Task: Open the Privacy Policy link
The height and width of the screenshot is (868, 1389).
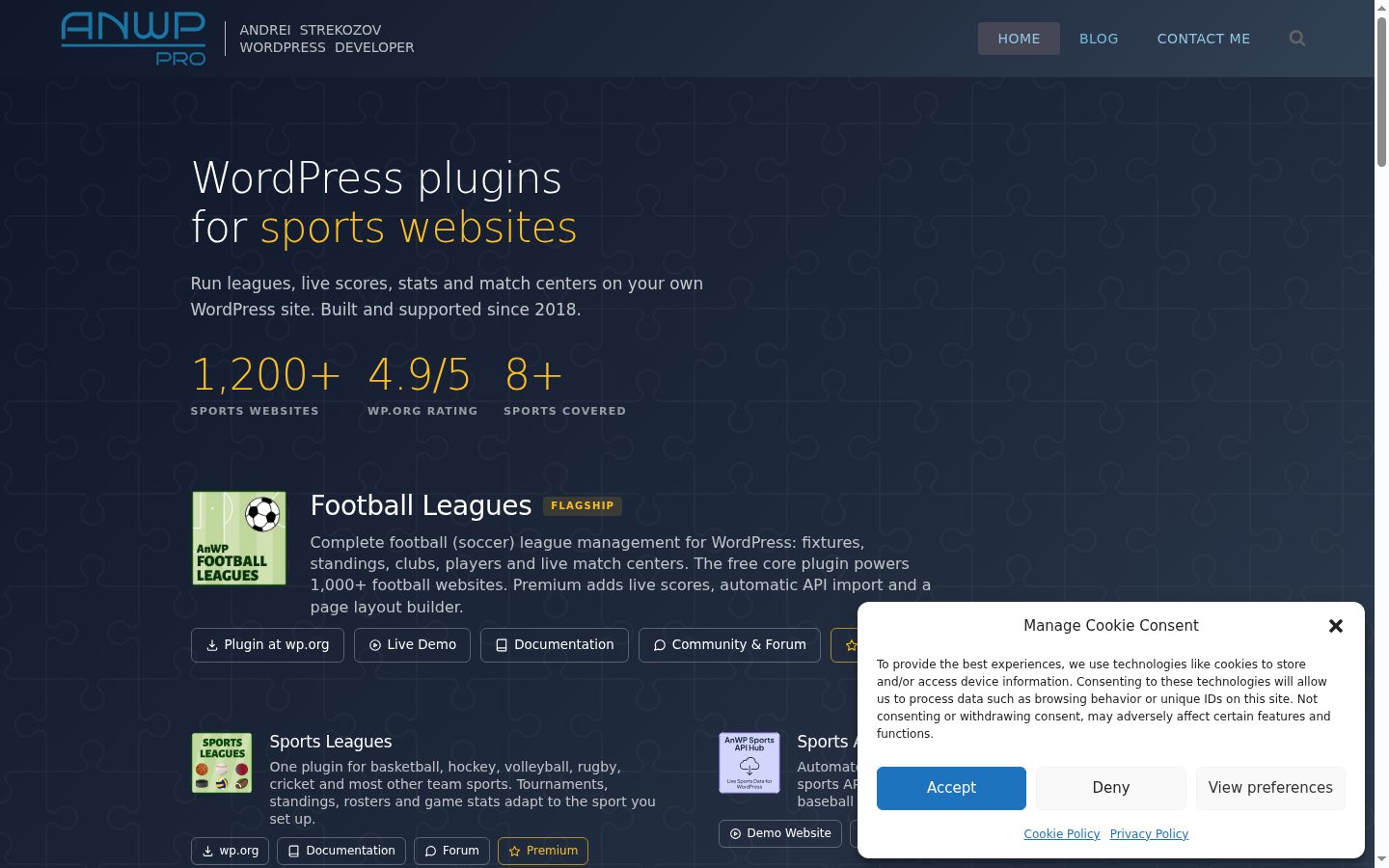Action: tap(1149, 834)
